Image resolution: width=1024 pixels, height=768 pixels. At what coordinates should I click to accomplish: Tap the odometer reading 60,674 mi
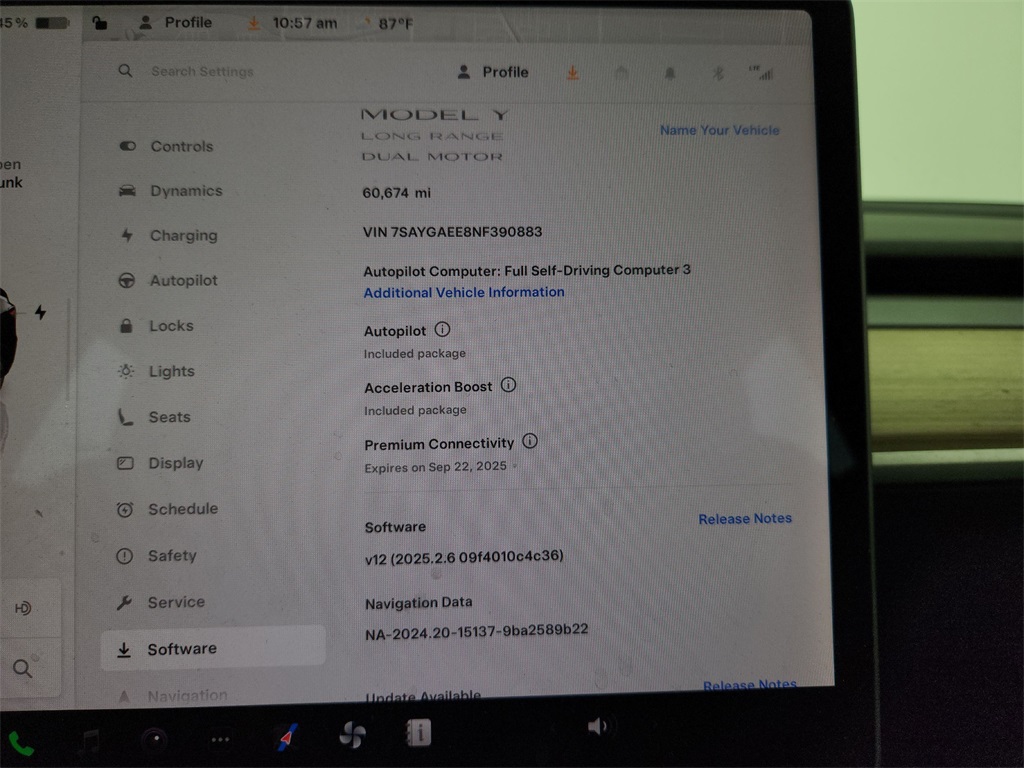[396, 193]
